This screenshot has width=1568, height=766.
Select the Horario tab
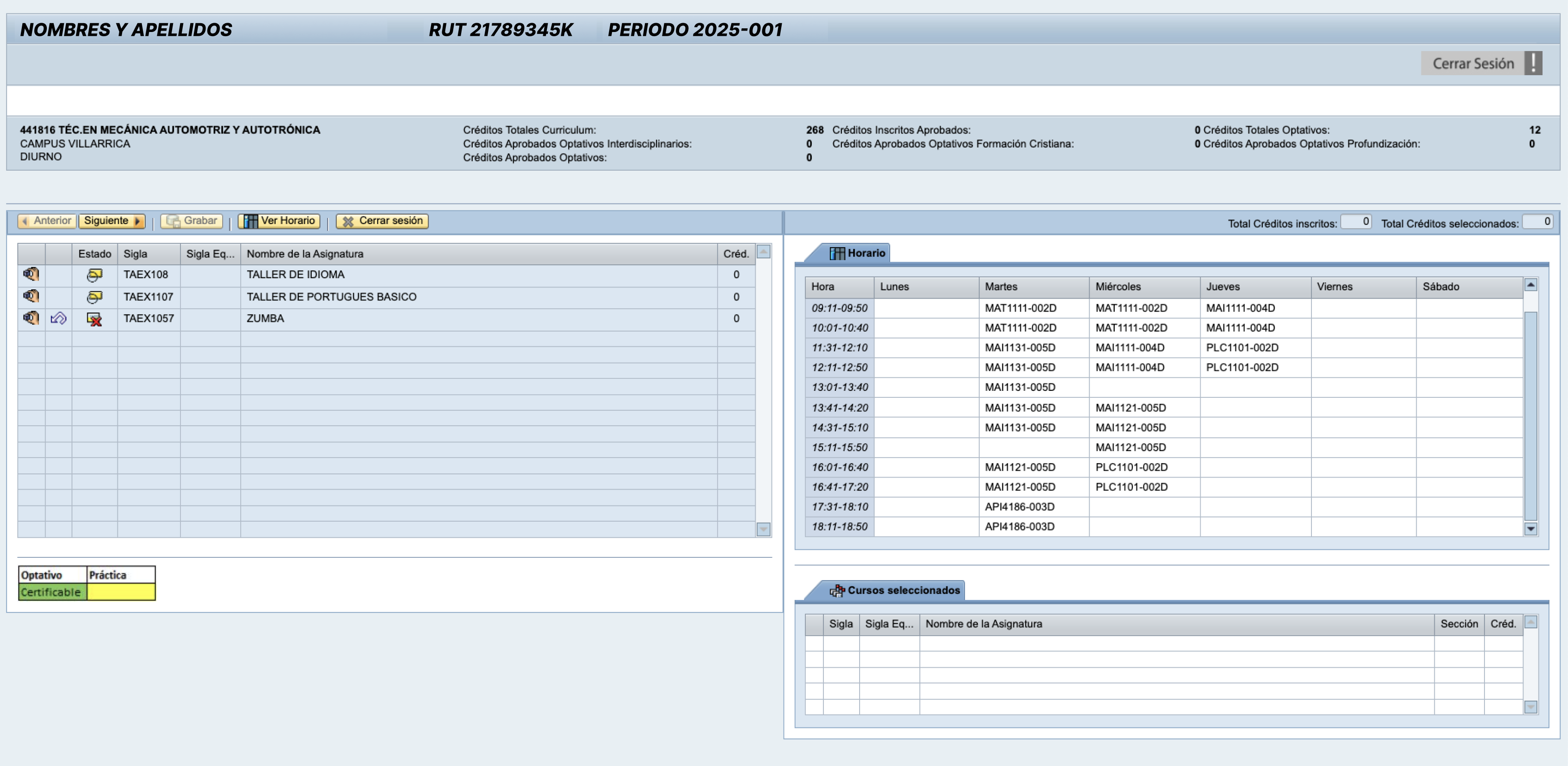858,253
